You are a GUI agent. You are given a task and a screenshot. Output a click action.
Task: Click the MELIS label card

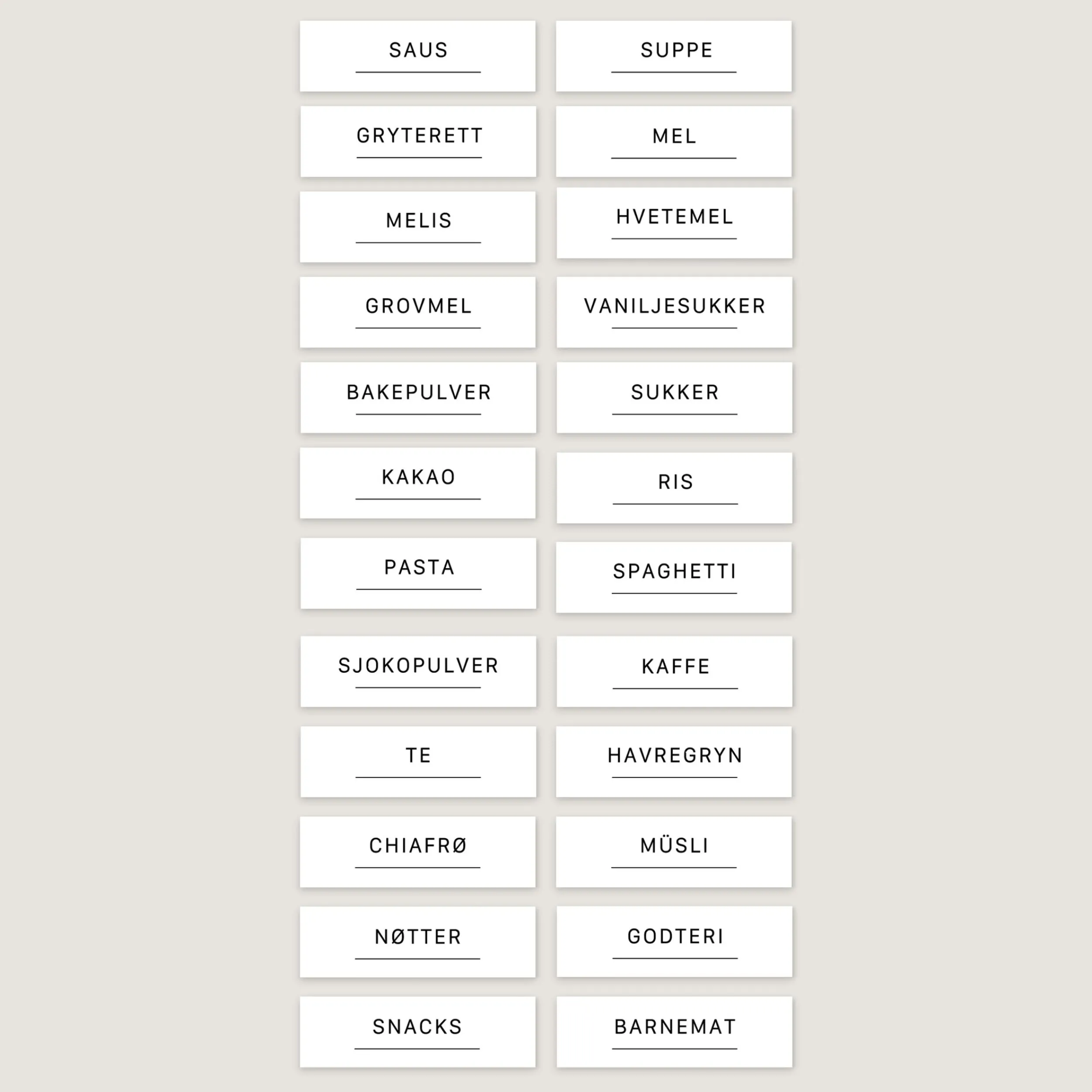418,227
